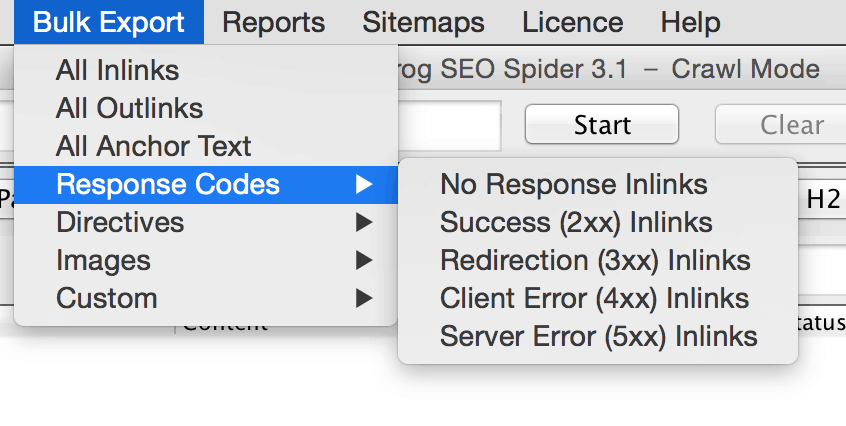Image resolution: width=846 pixels, height=426 pixels.
Task: Export Redirection (3xx) Inlinks
Action: click(595, 260)
